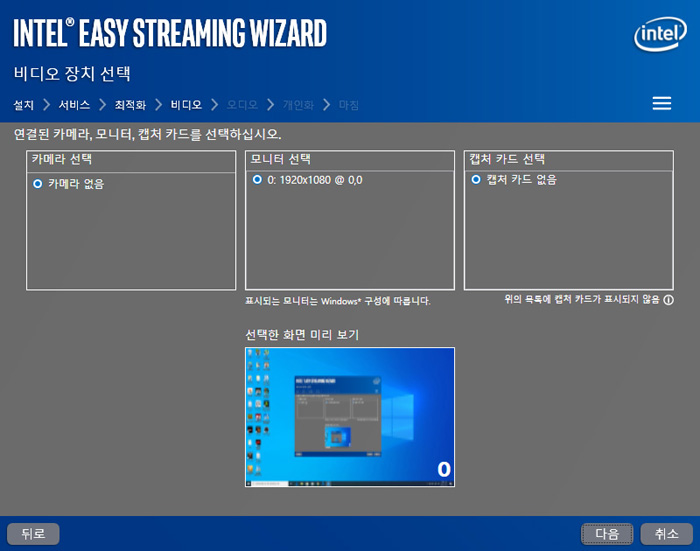700x551 pixels.
Task: Click the info icon beside capture card note
Action: [668, 300]
